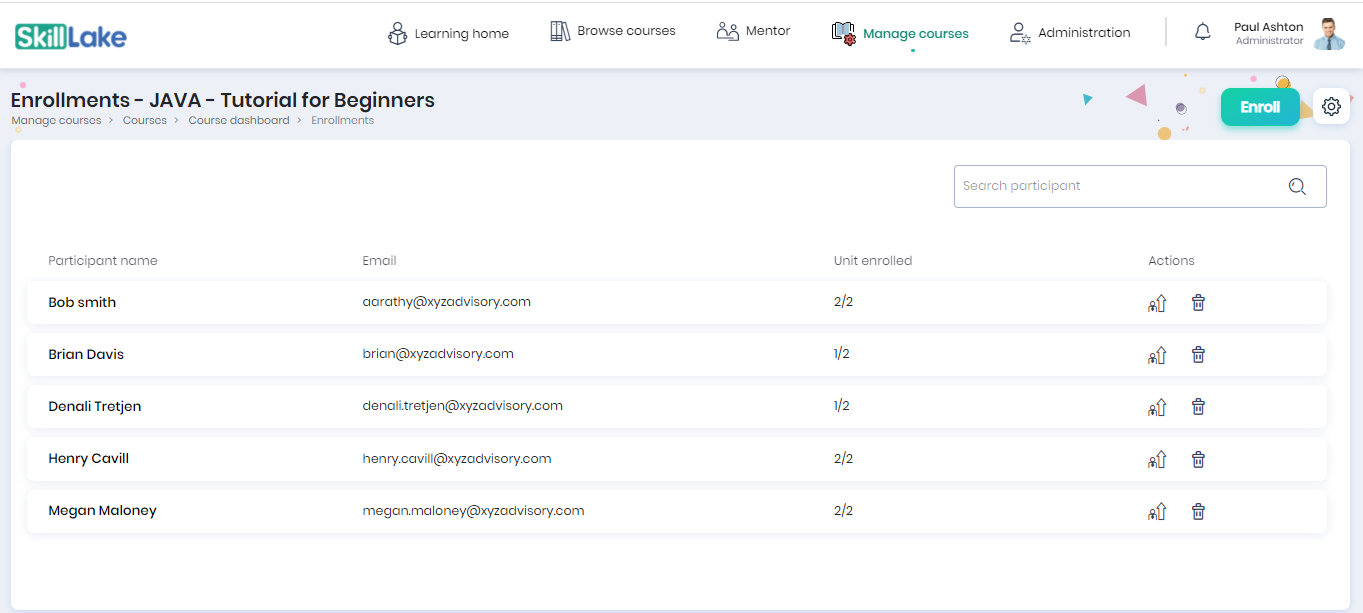Click the Unit enrolled column header
Image resolution: width=1363 pixels, height=613 pixels.
[873, 261]
